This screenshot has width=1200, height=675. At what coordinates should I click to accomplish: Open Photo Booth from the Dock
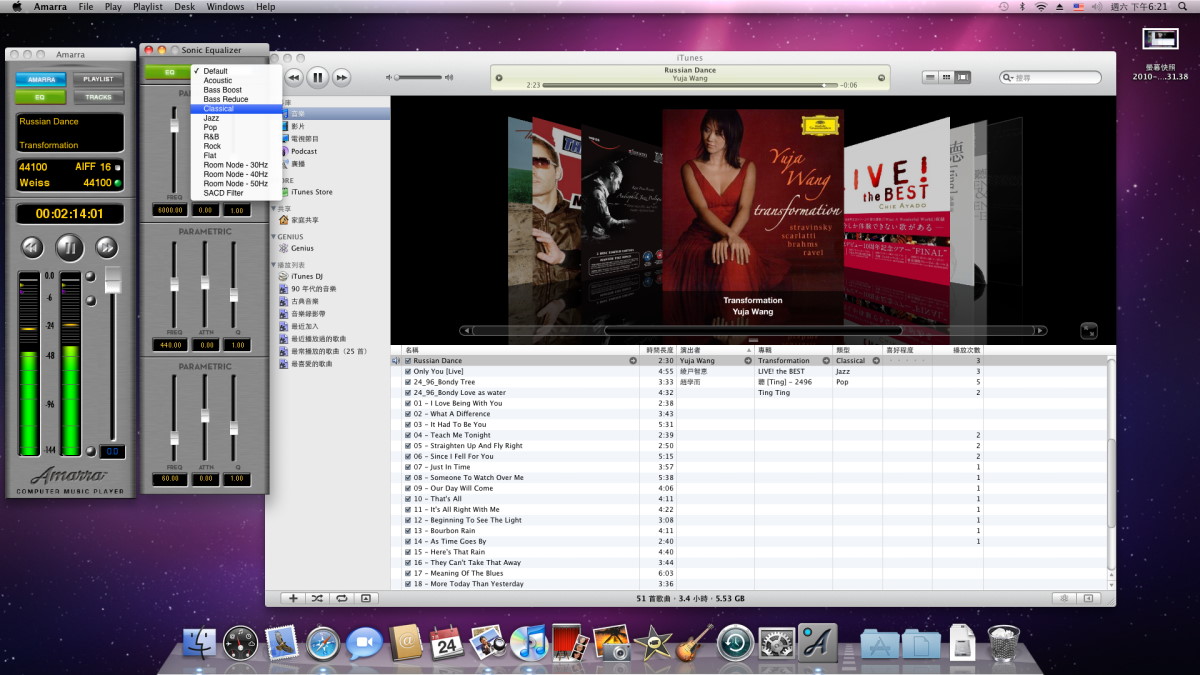point(569,642)
